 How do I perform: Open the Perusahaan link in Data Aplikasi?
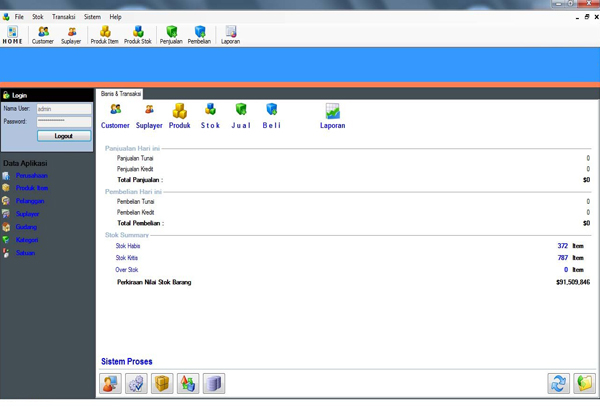(31, 176)
